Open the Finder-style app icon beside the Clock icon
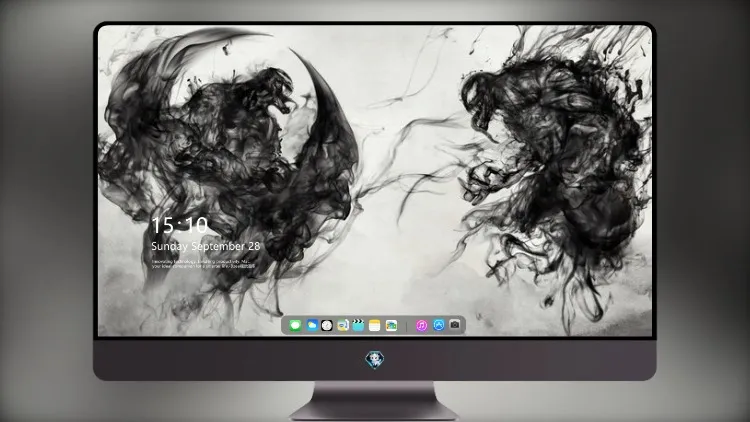The height and width of the screenshot is (422, 750). pyautogui.click(x=342, y=326)
